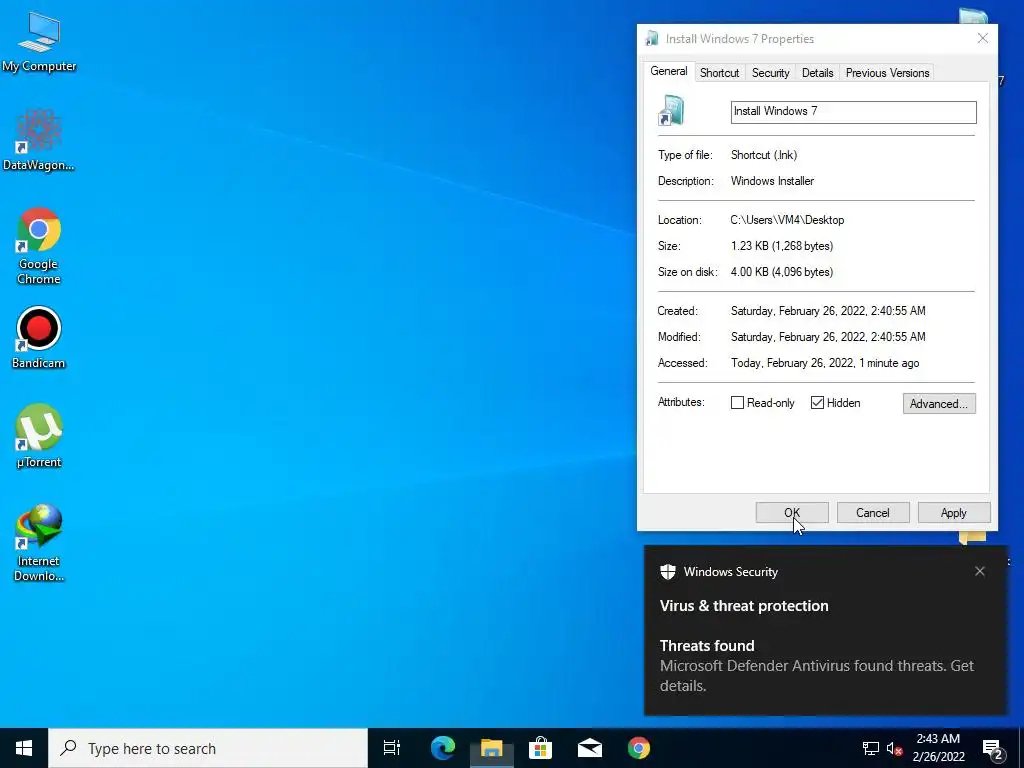Select the Bandicam desktop shortcut

[x=39, y=338]
